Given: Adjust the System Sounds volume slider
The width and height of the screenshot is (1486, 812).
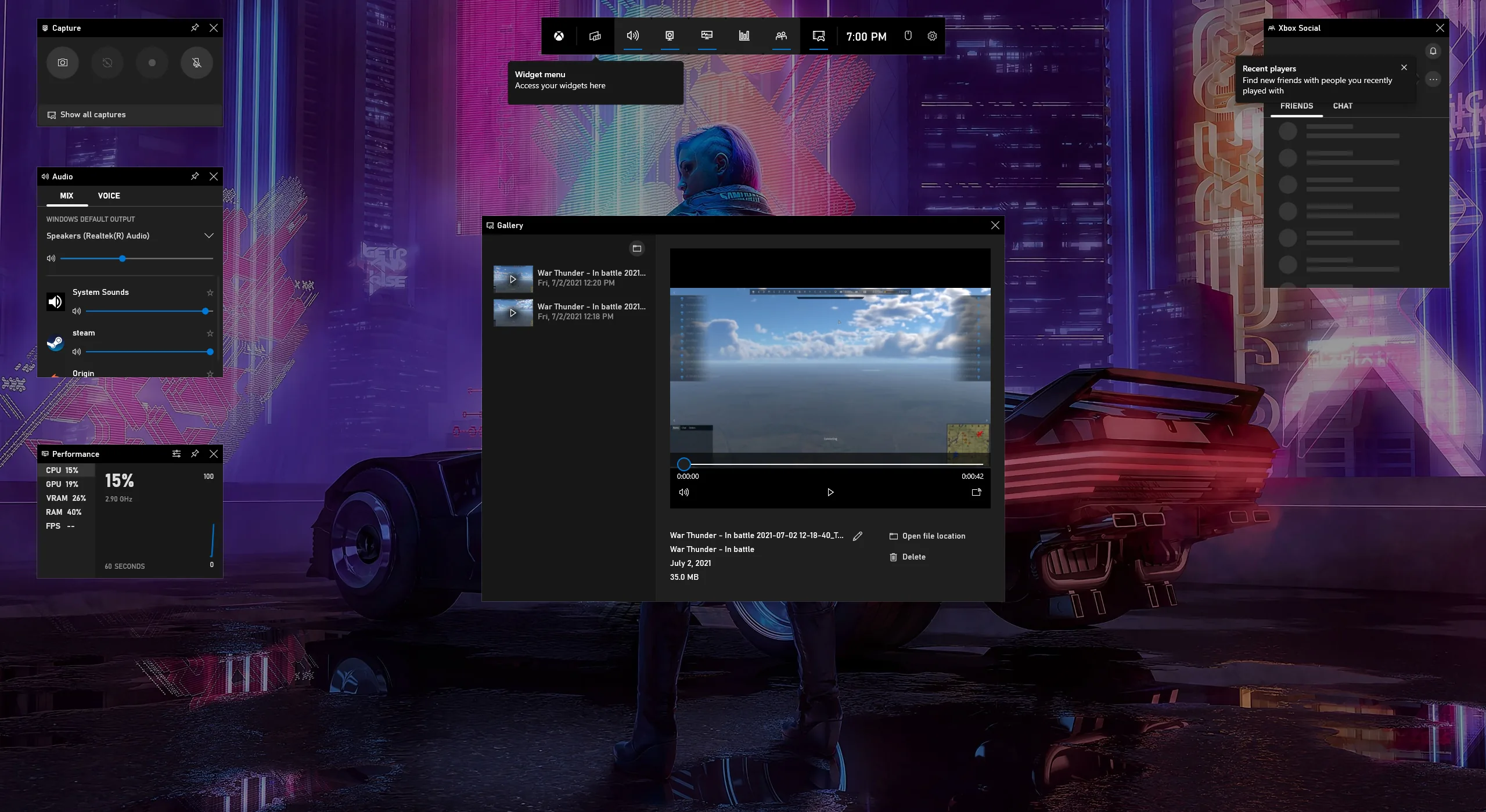Looking at the screenshot, I should tap(149, 311).
